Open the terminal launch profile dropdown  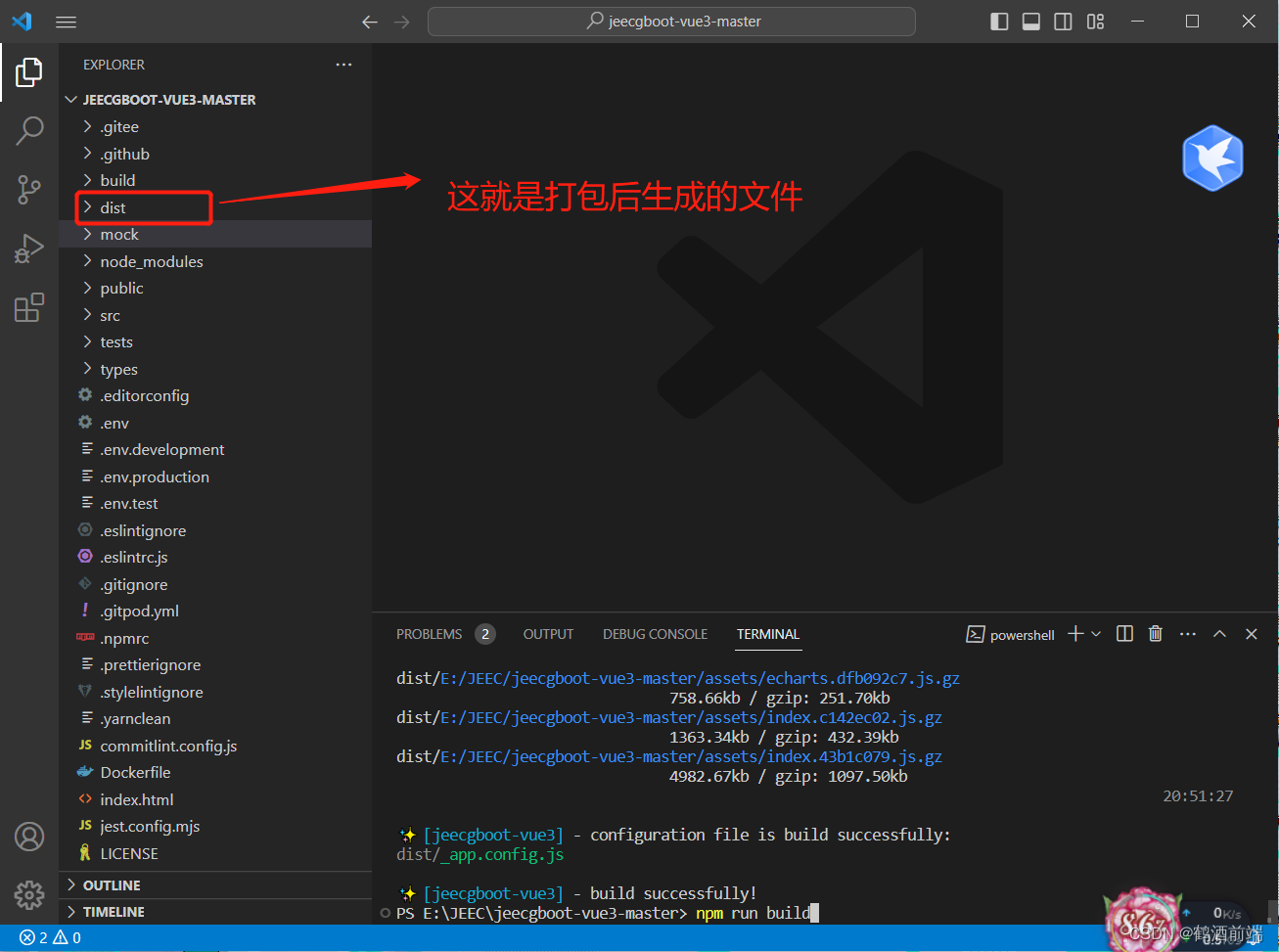coord(1096,634)
